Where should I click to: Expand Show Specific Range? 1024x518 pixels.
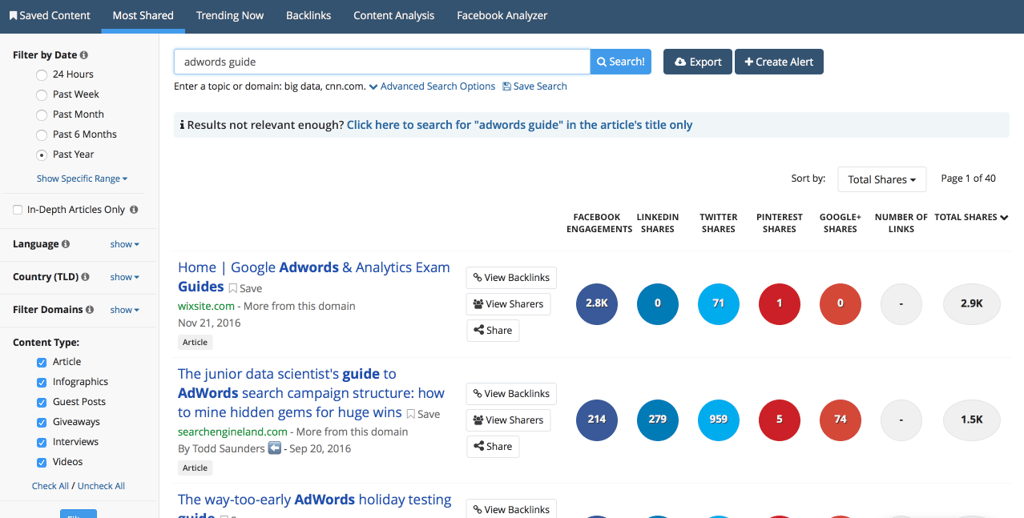82,178
